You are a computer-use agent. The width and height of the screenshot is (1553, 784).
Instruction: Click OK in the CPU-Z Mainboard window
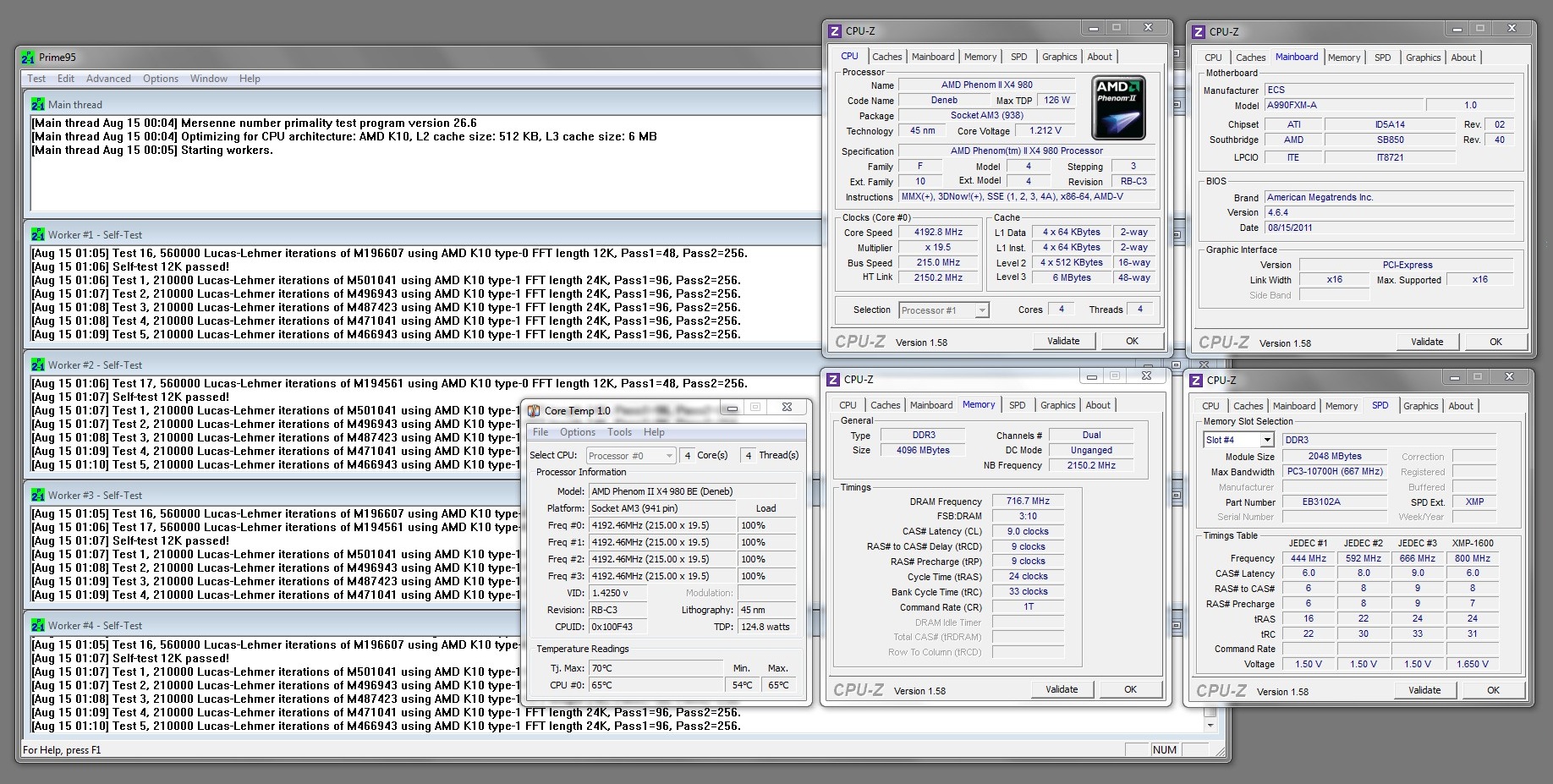coord(1495,342)
